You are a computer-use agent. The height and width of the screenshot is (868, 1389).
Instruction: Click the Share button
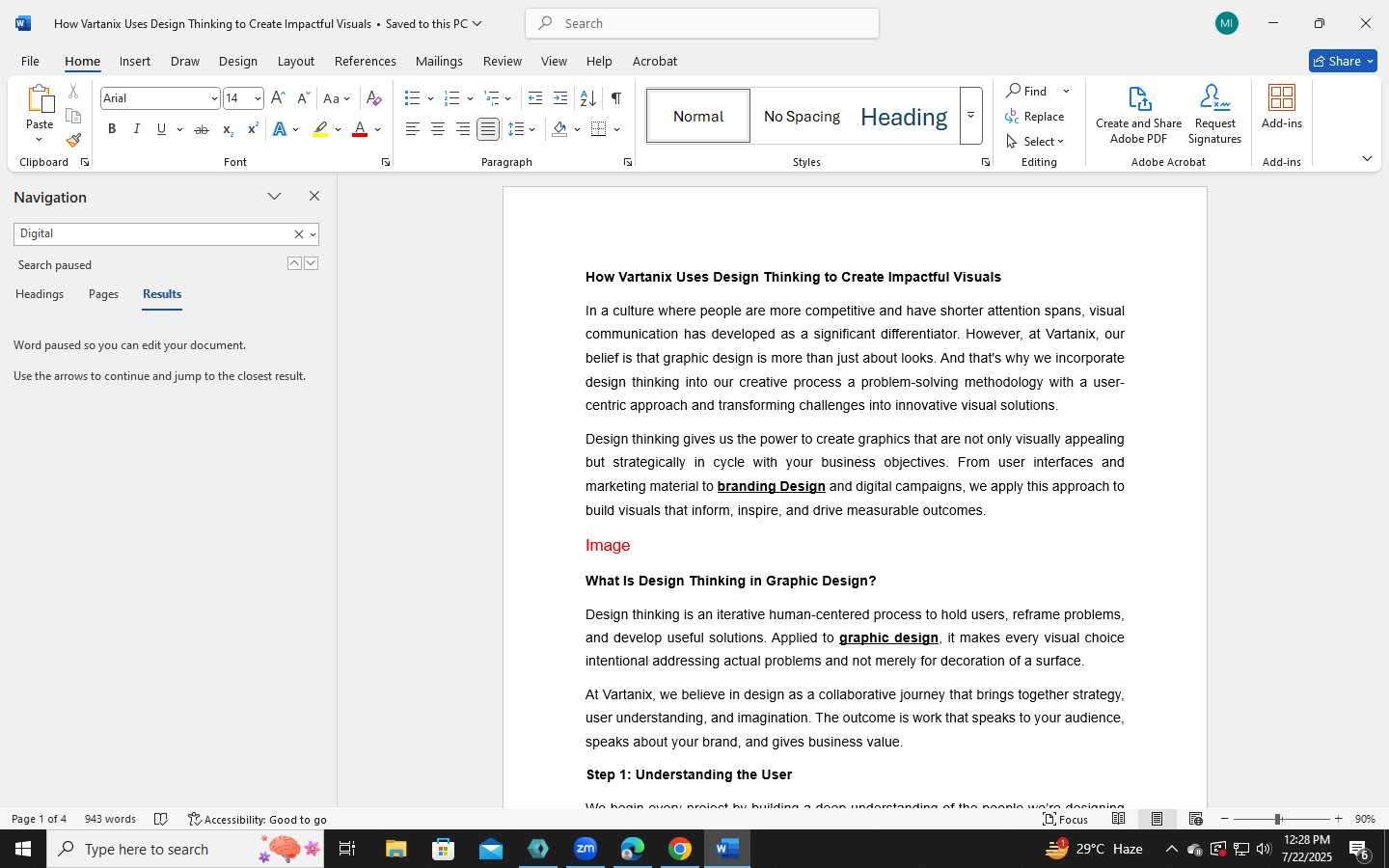tap(1343, 61)
